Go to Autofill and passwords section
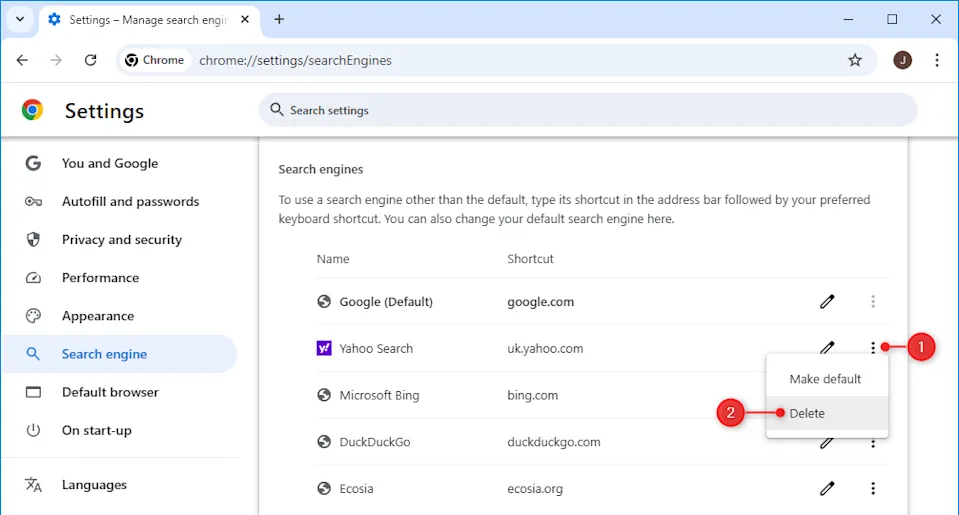 (x=130, y=201)
